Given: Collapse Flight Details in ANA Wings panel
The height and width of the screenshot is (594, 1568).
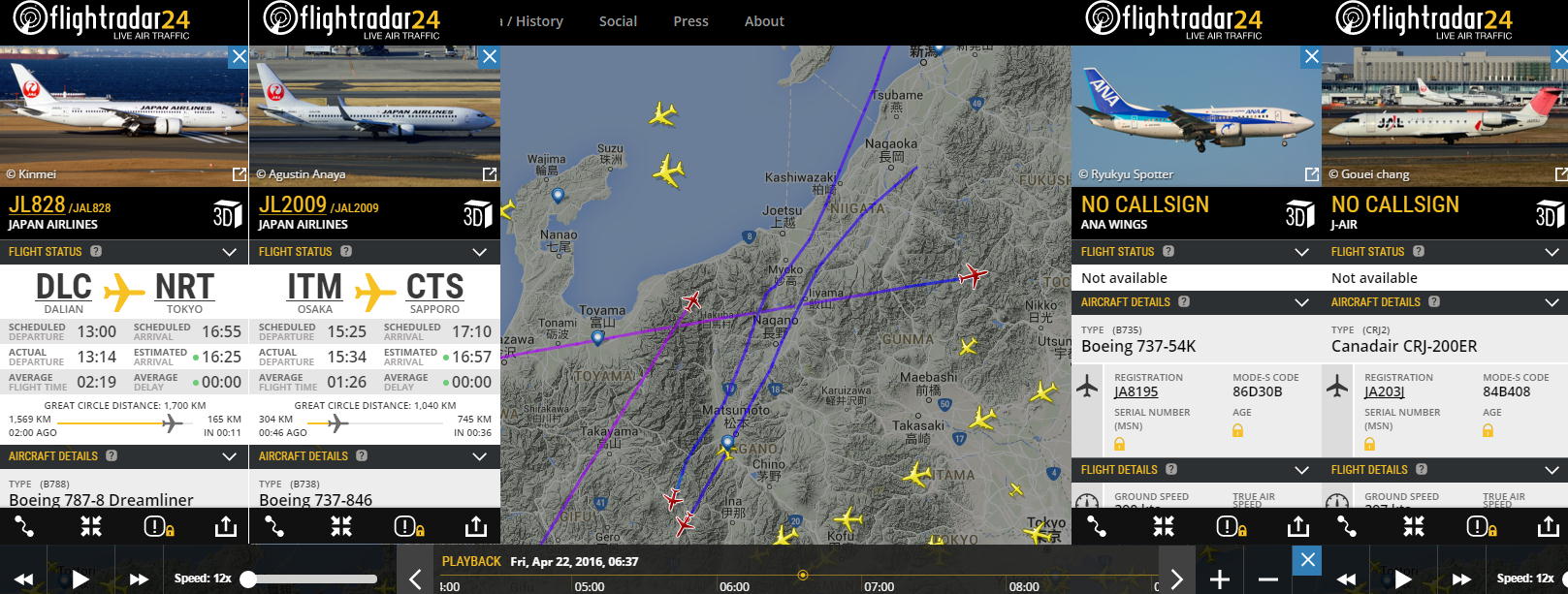Looking at the screenshot, I should click(x=1302, y=470).
